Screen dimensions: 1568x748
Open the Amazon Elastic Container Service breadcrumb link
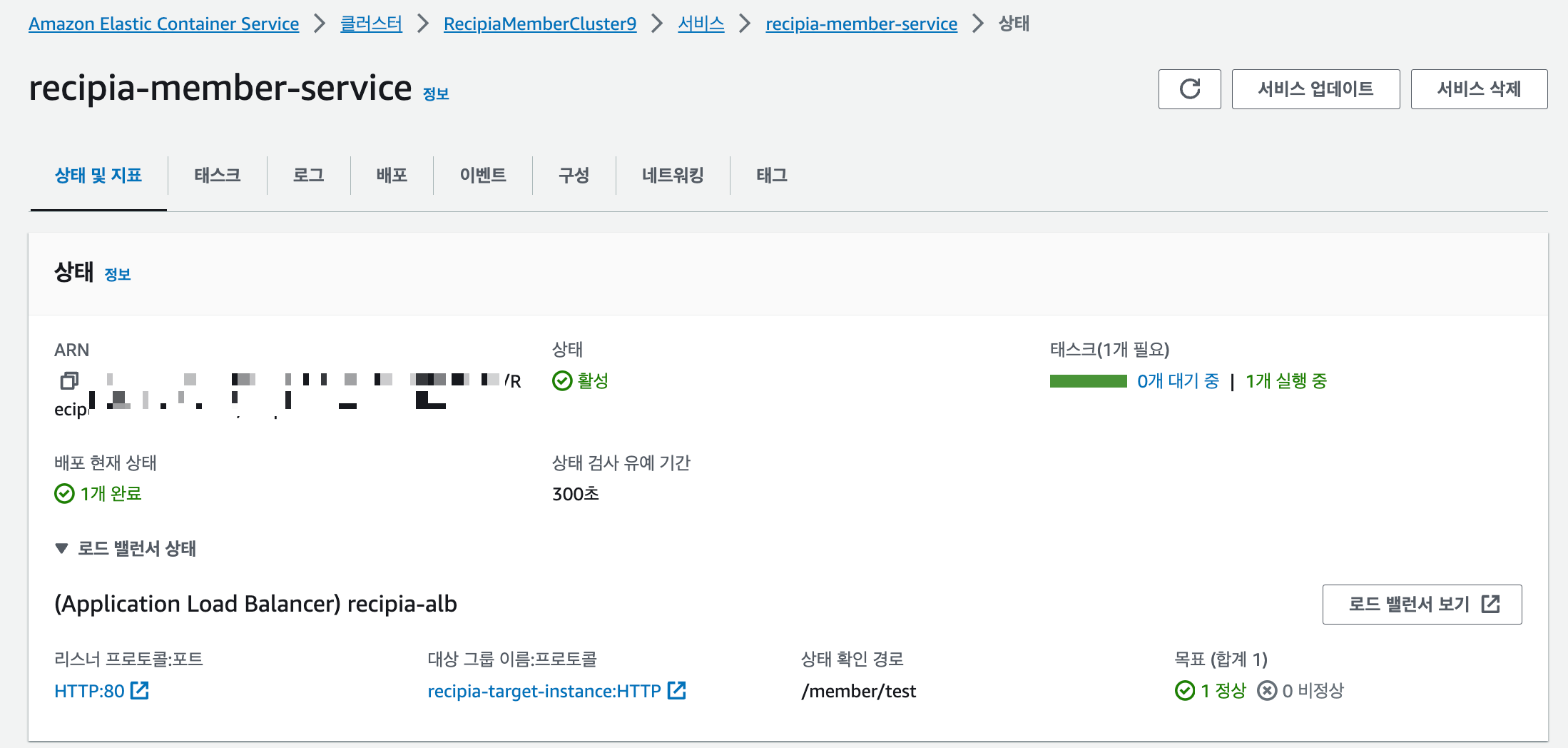coord(163,23)
